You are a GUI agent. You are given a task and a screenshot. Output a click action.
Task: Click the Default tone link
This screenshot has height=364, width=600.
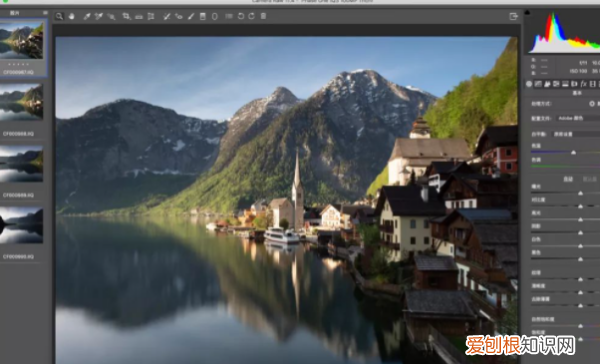click(x=590, y=179)
